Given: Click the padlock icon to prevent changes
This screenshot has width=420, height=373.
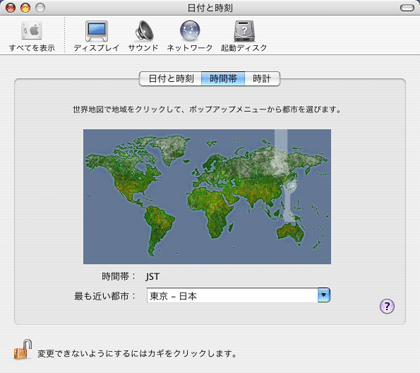Looking at the screenshot, I should (x=23, y=350).
